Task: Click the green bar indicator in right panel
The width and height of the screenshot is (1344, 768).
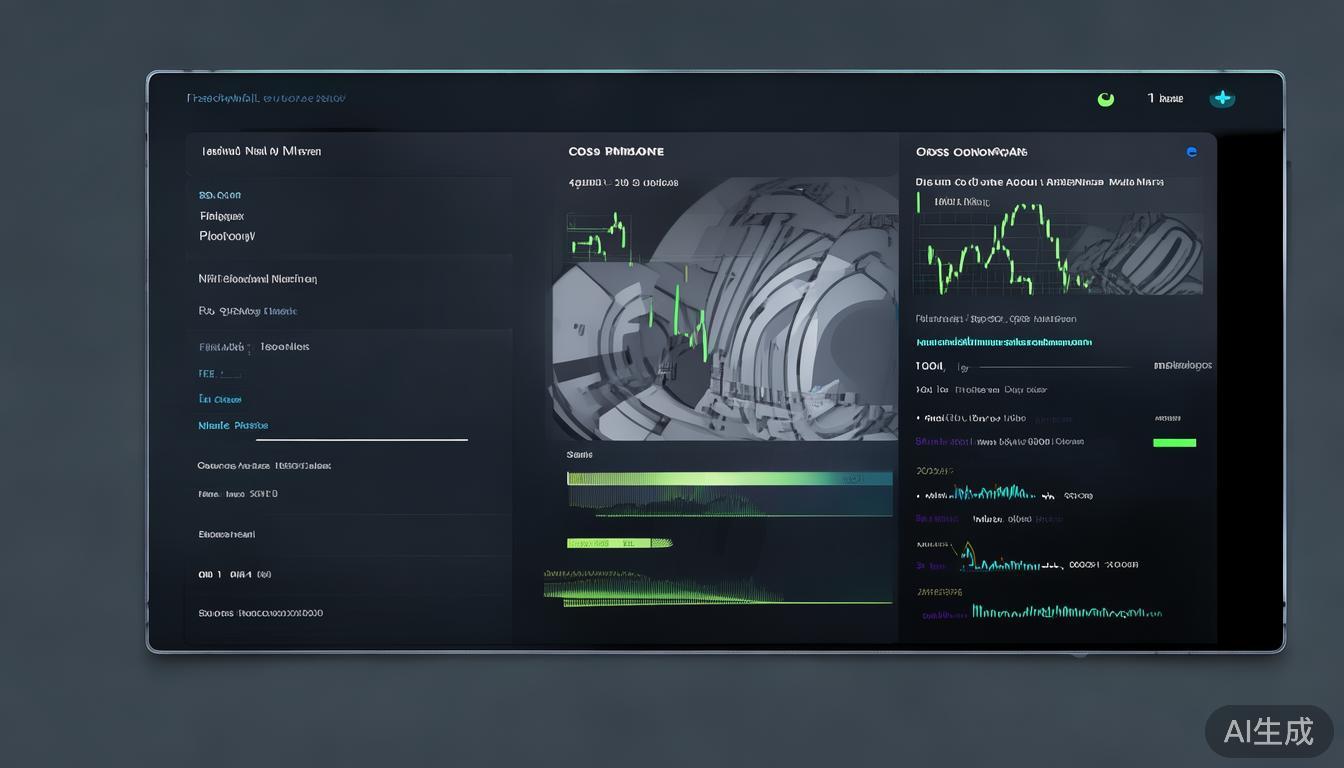Action: tap(1174, 442)
